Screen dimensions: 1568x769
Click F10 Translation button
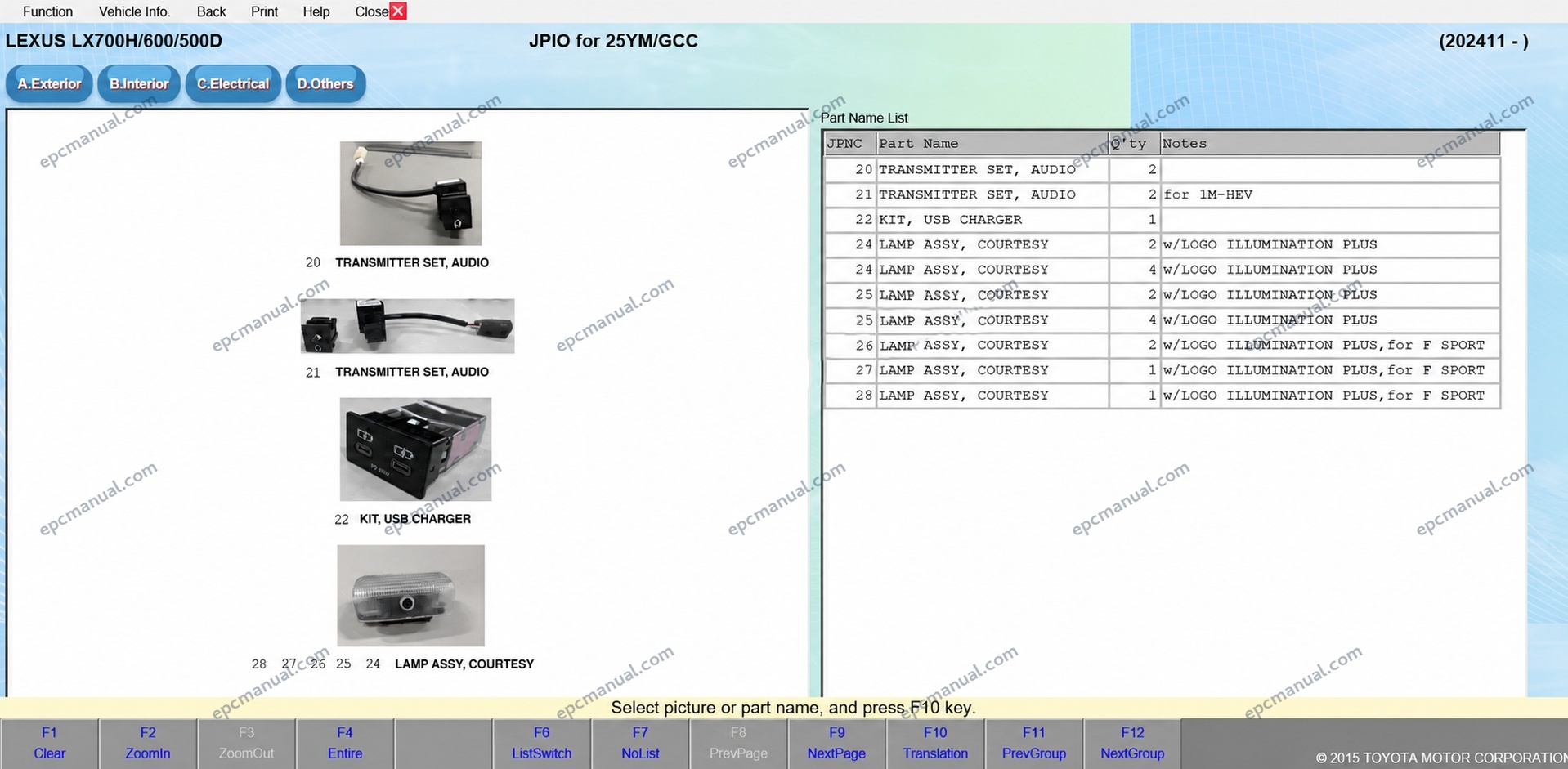(935, 743)
